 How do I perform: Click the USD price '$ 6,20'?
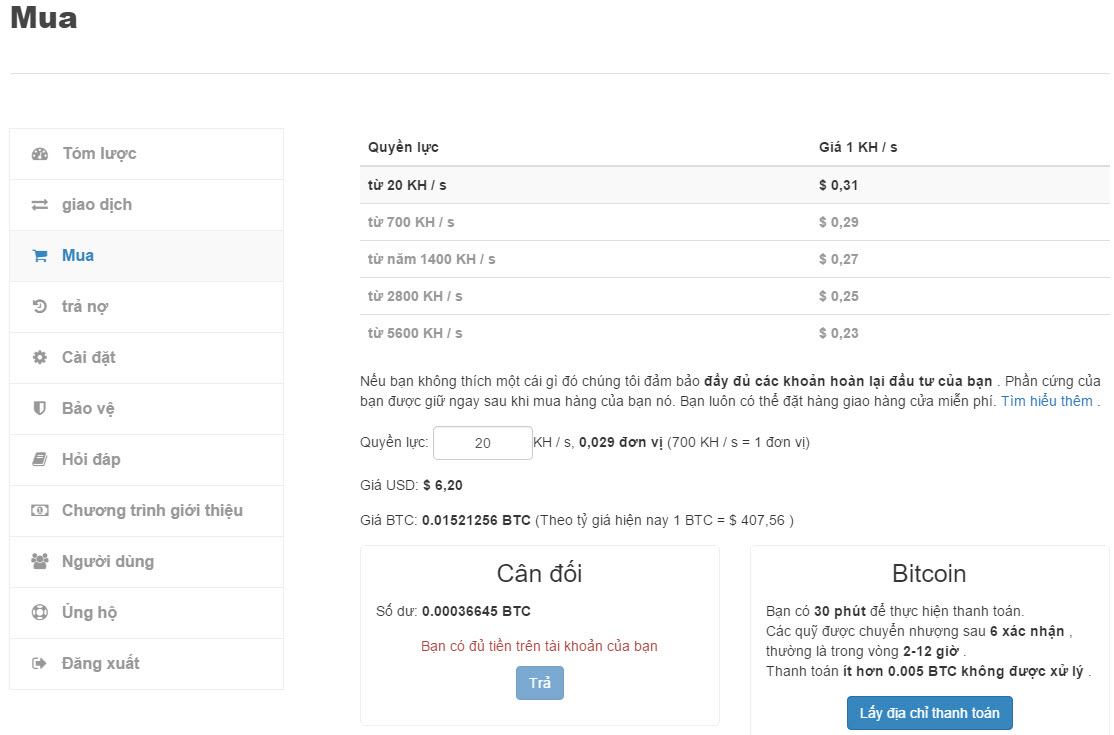click(443, 486)
